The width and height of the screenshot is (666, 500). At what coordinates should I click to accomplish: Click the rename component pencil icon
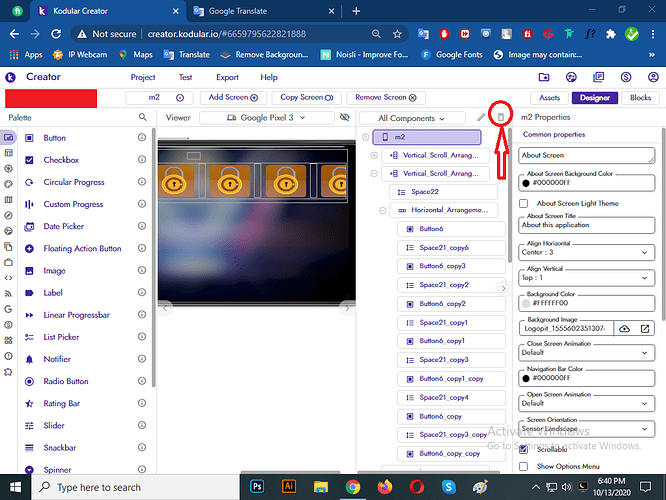tap(481, 118)
